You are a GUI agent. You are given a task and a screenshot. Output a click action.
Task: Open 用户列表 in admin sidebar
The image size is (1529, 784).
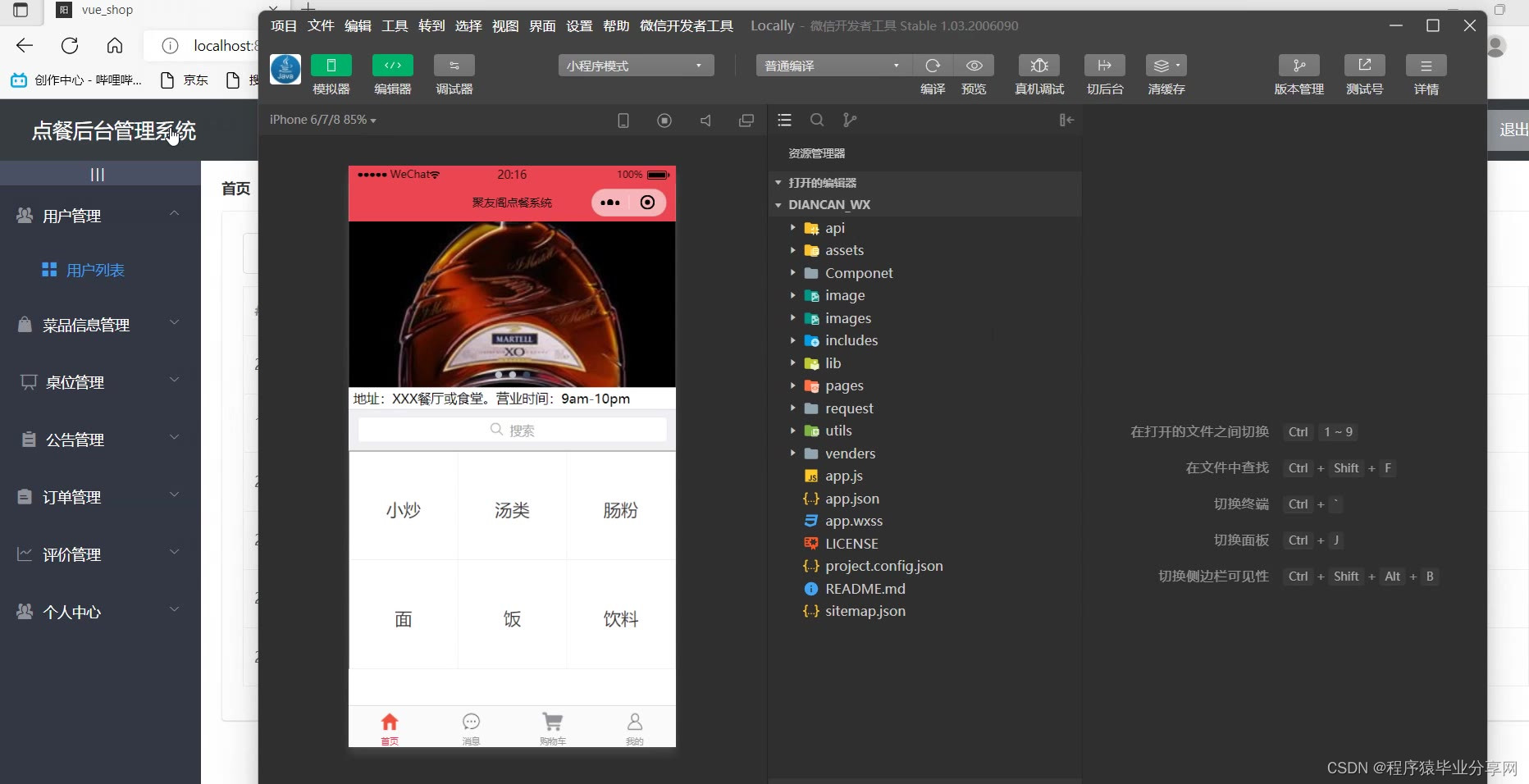click(94, 270)
